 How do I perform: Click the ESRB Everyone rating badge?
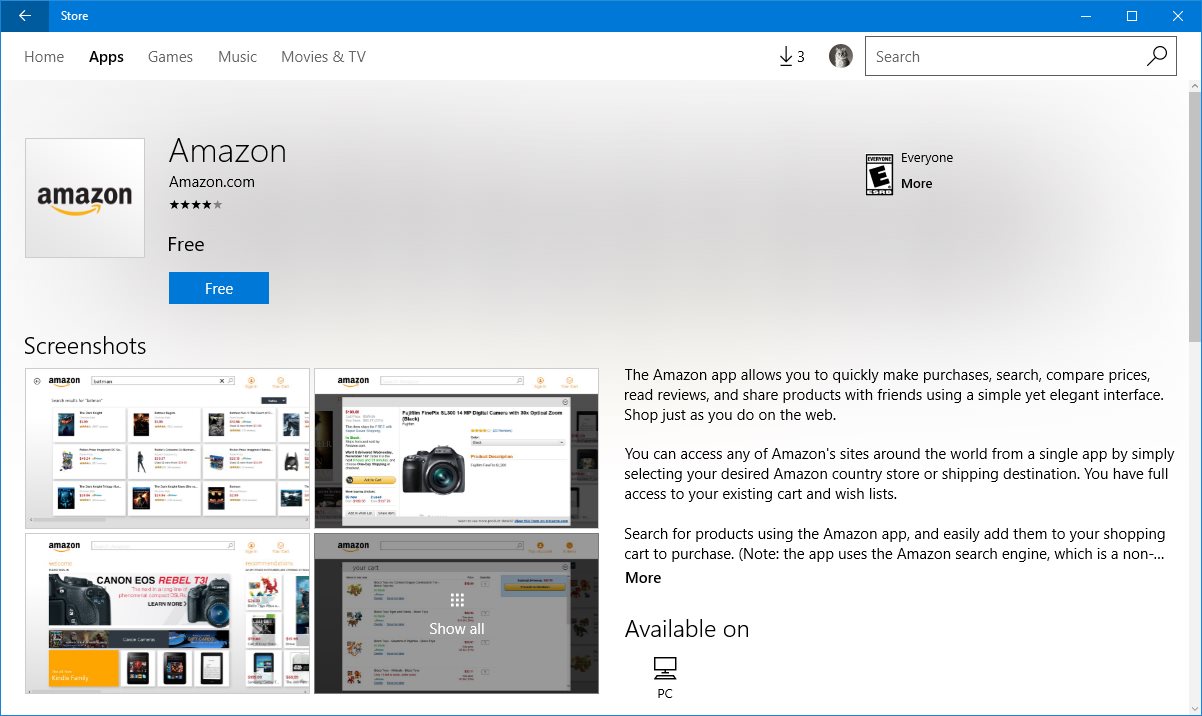click(879, 174)
